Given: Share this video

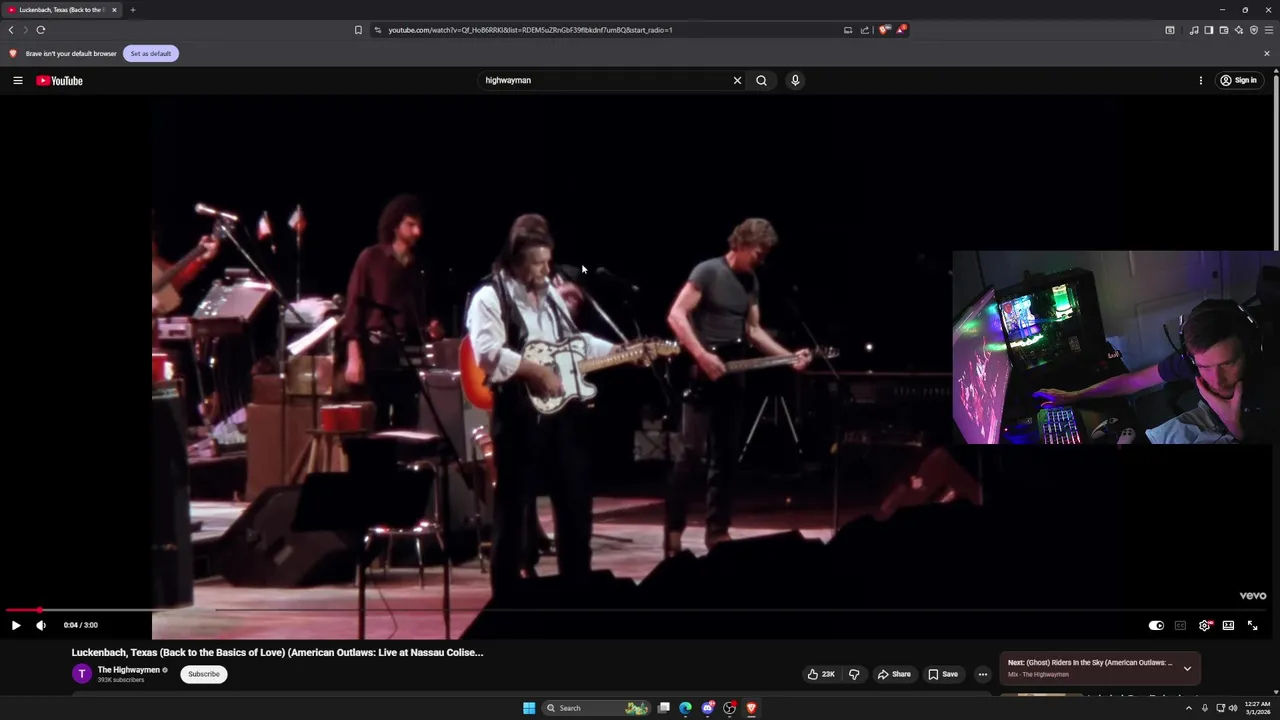Looking at the screenshot, I should point(894,675).
